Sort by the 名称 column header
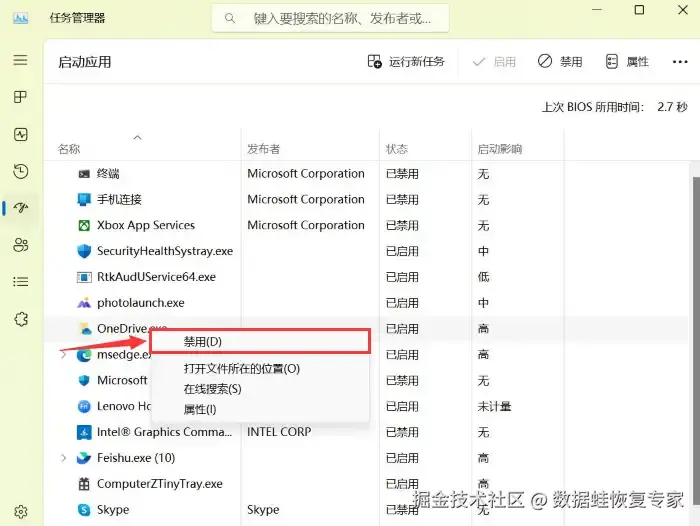 coord(69,149)
